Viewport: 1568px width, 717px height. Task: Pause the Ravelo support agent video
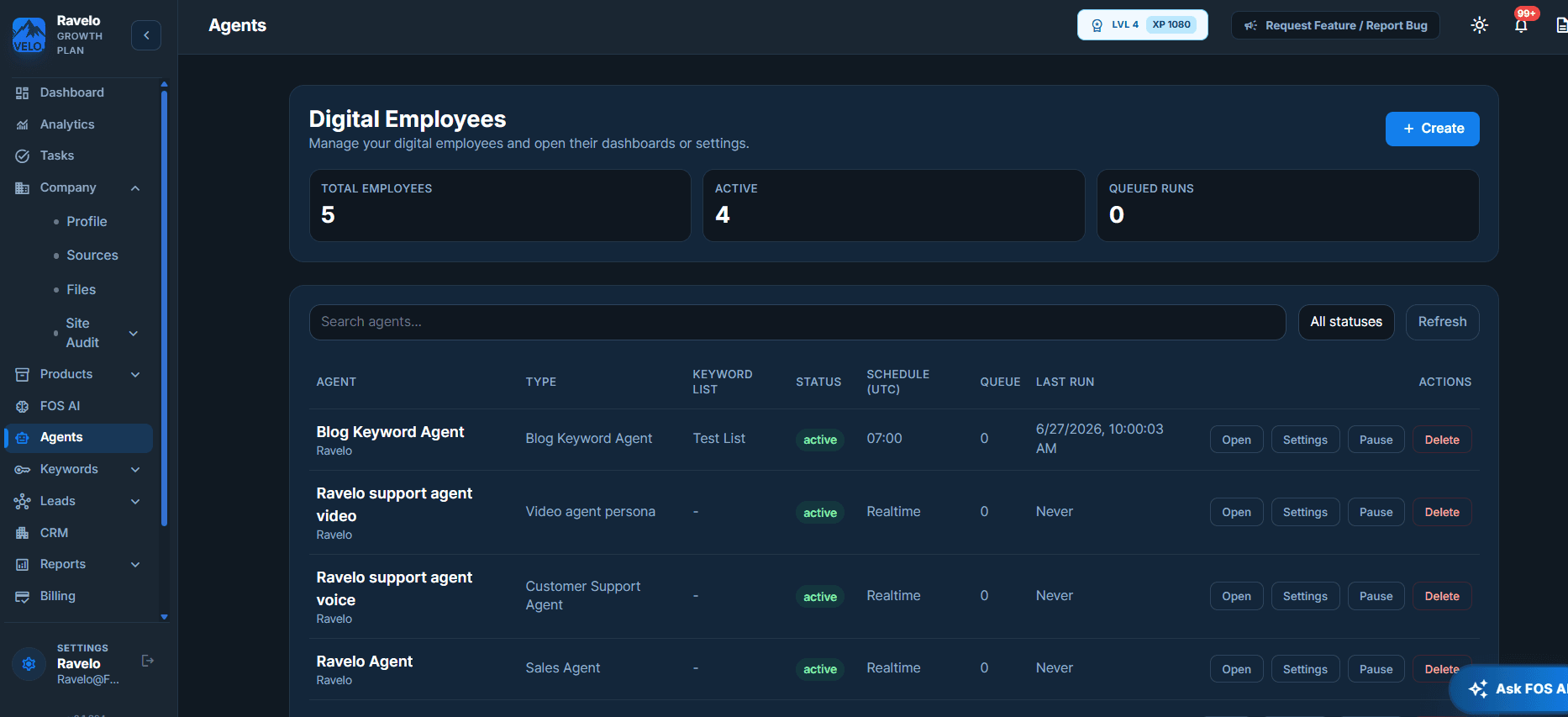pos(1376,512)
